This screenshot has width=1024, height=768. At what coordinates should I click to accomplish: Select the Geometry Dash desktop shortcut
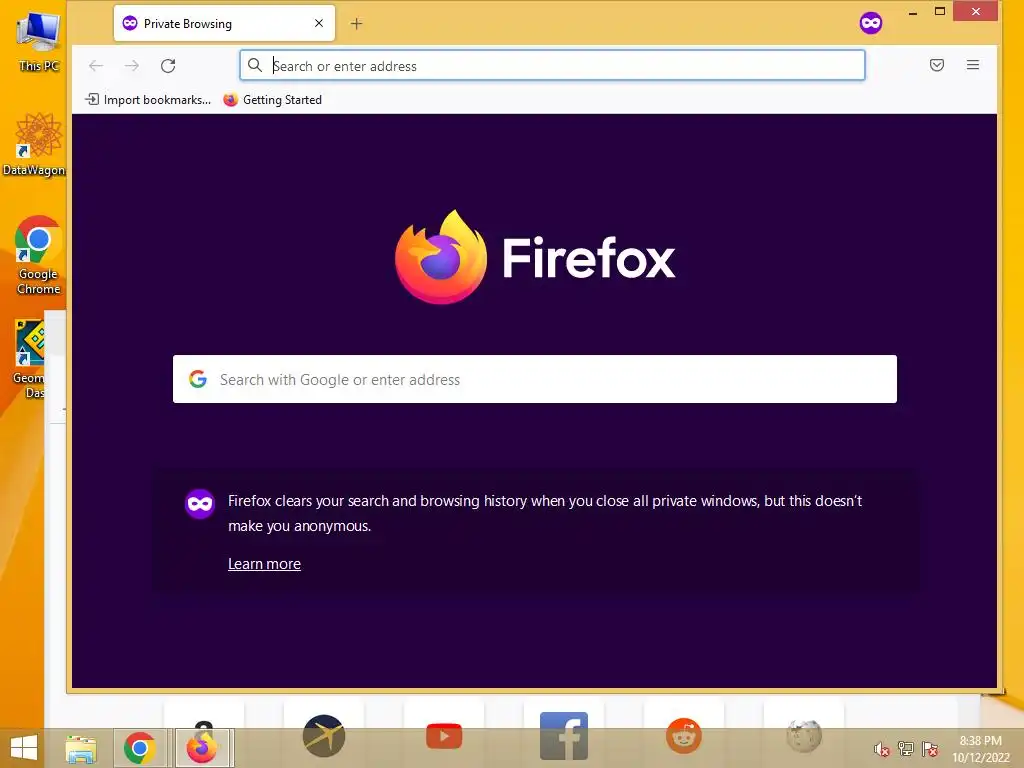tap(29, 359)
